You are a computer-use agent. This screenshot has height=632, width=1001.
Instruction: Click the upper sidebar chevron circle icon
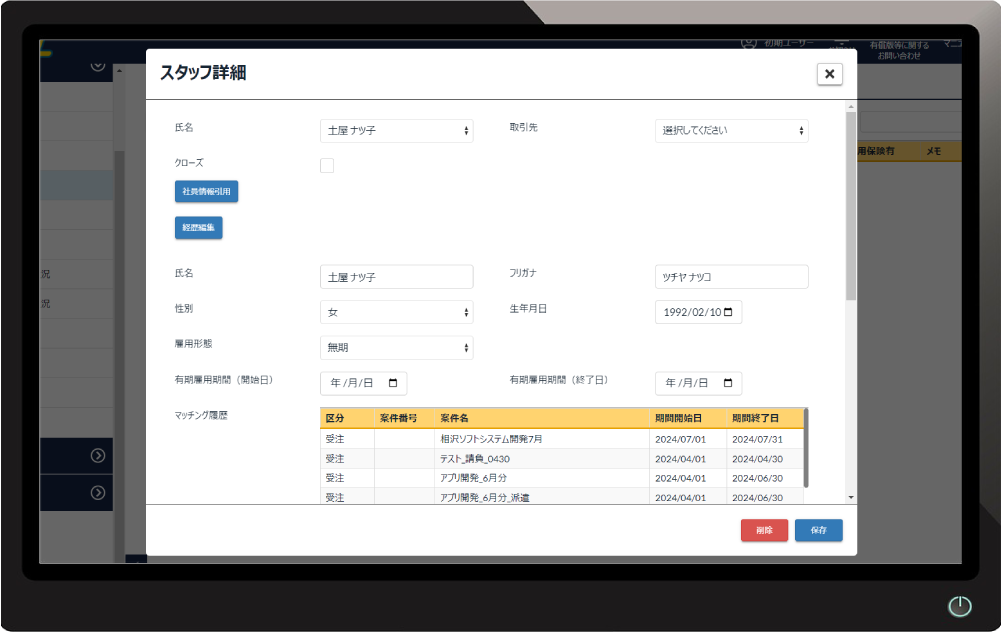click(98, 455)
